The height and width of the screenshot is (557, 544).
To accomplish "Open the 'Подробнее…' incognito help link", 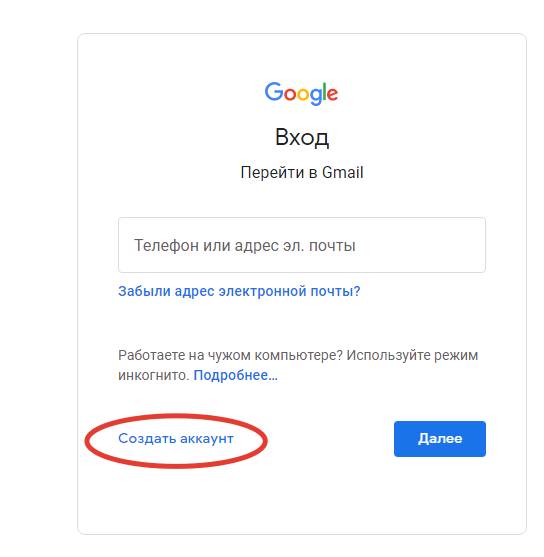I will 236,375.
